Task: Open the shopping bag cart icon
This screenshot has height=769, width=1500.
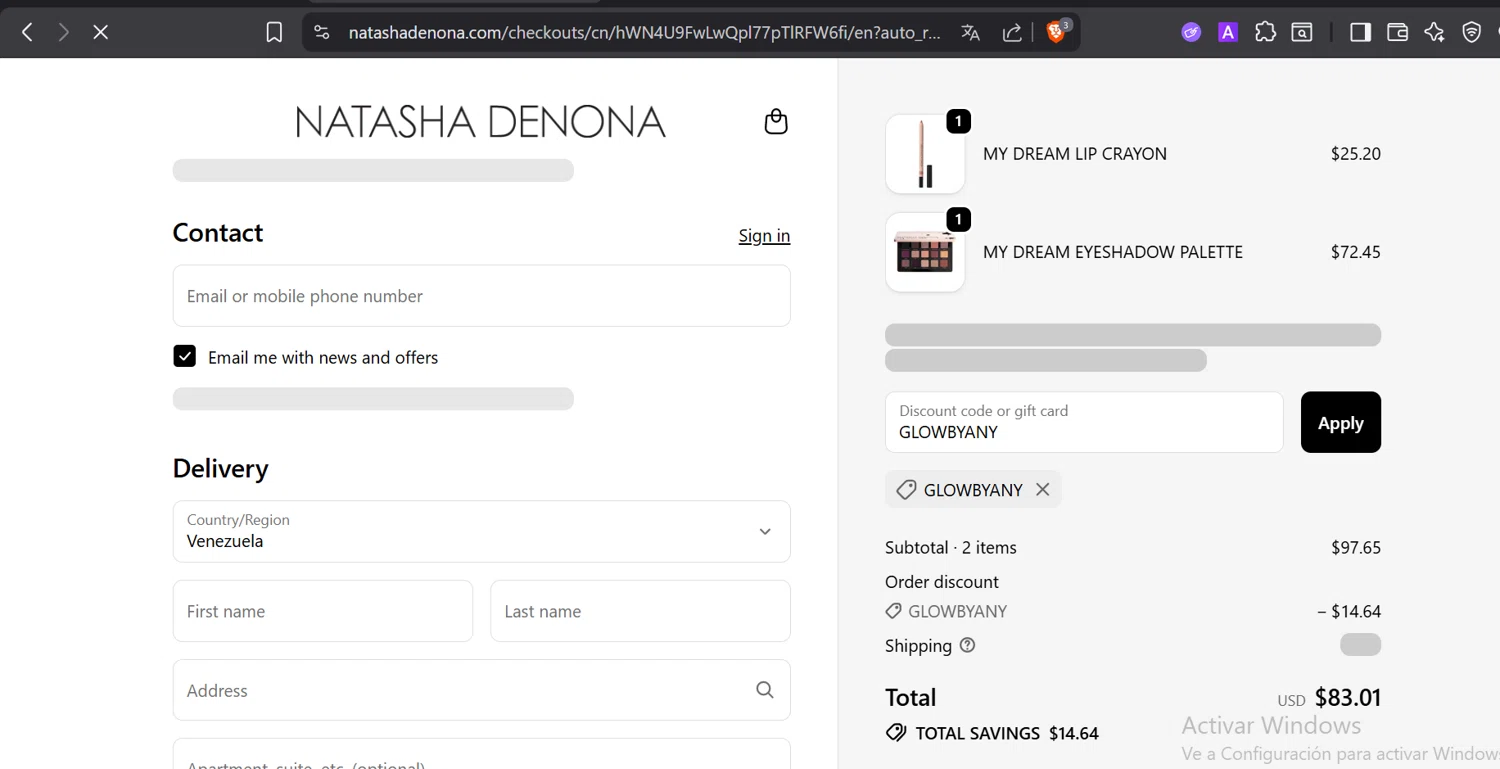Action: point(776,122)
